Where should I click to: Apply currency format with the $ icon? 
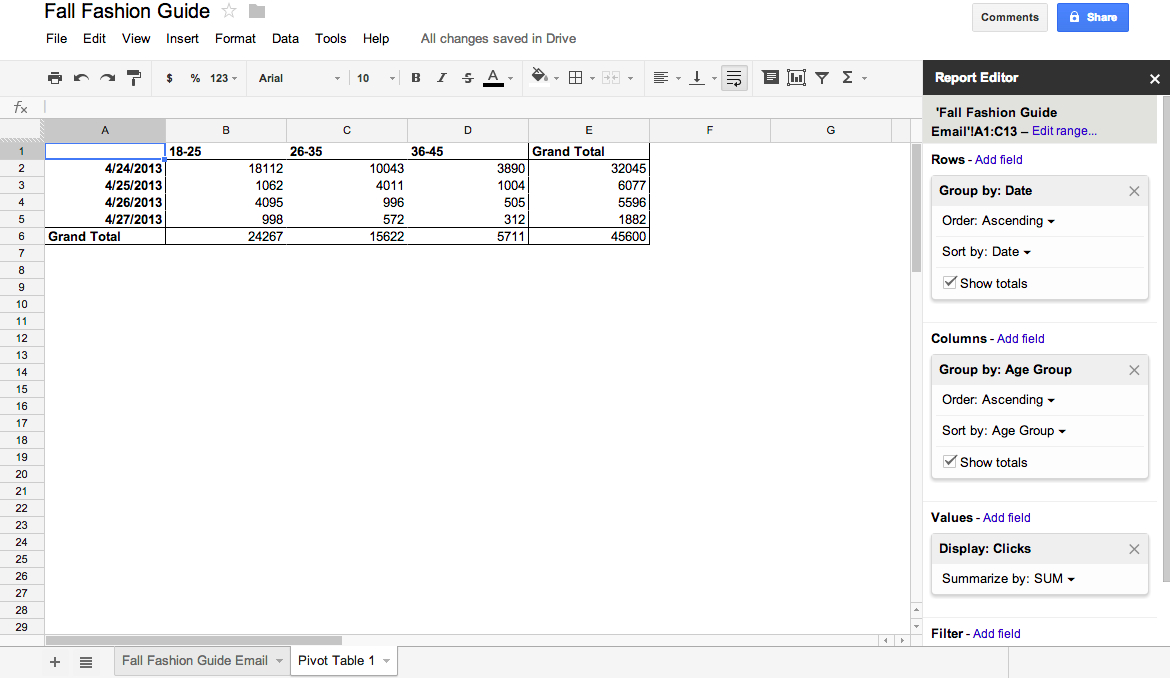169,77
